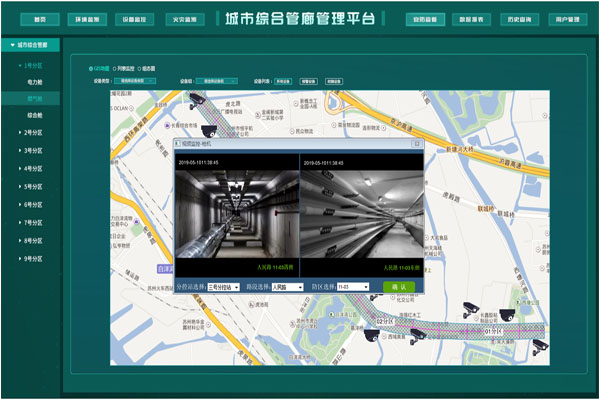Click the green 确认 button
This screenshot has width=600, height=400.
pos(397,286)
